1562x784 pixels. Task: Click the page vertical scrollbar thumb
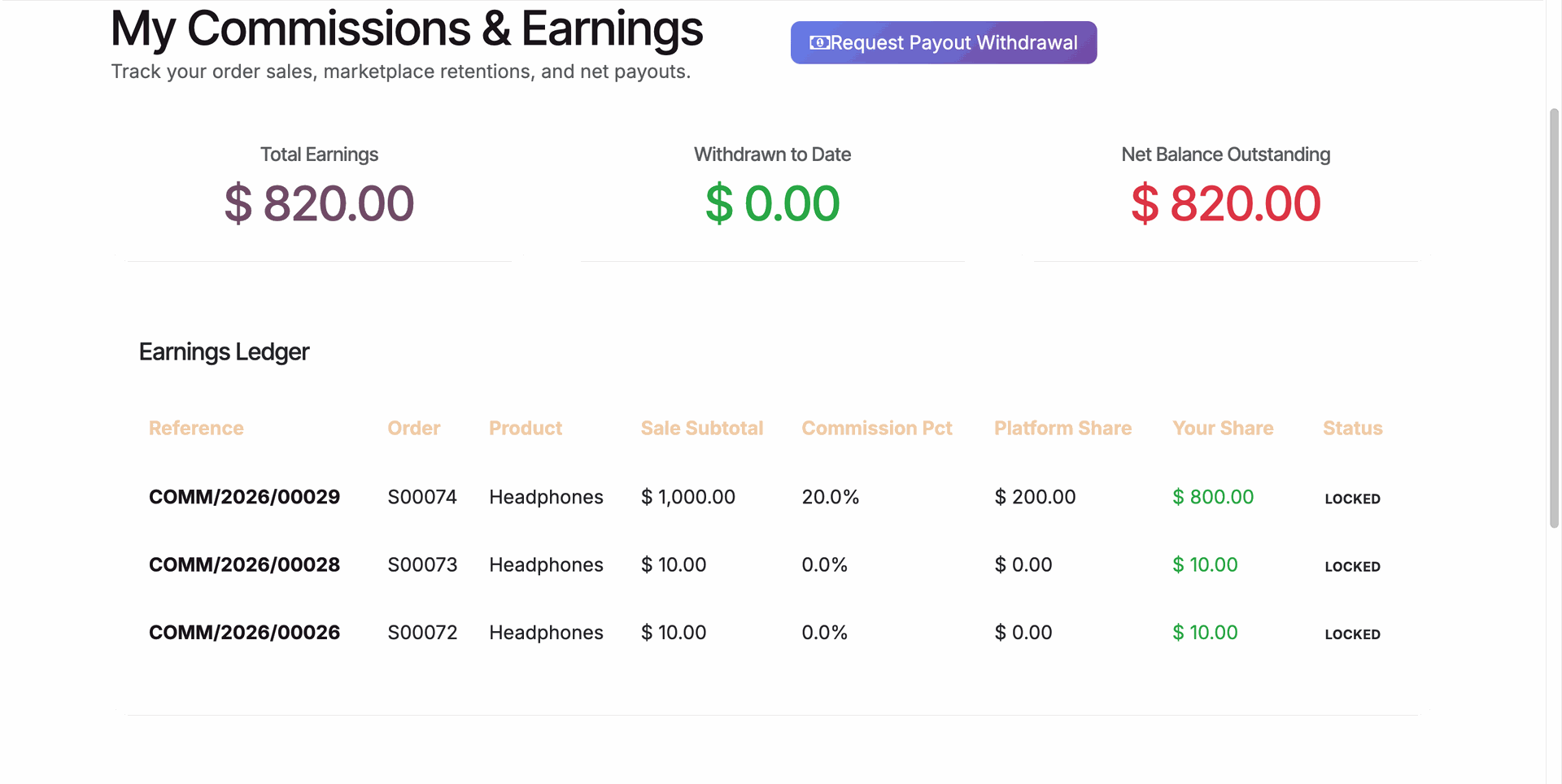(1554, 317)
